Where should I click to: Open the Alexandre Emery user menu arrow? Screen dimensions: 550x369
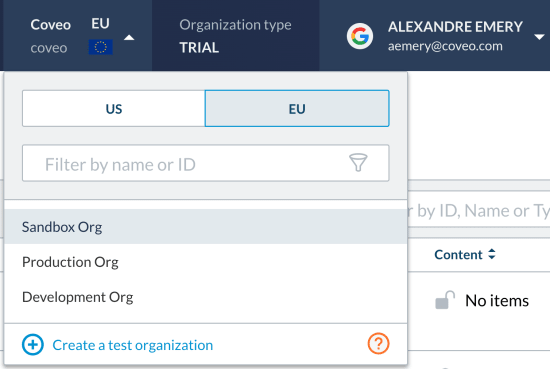tap(539, 37)
